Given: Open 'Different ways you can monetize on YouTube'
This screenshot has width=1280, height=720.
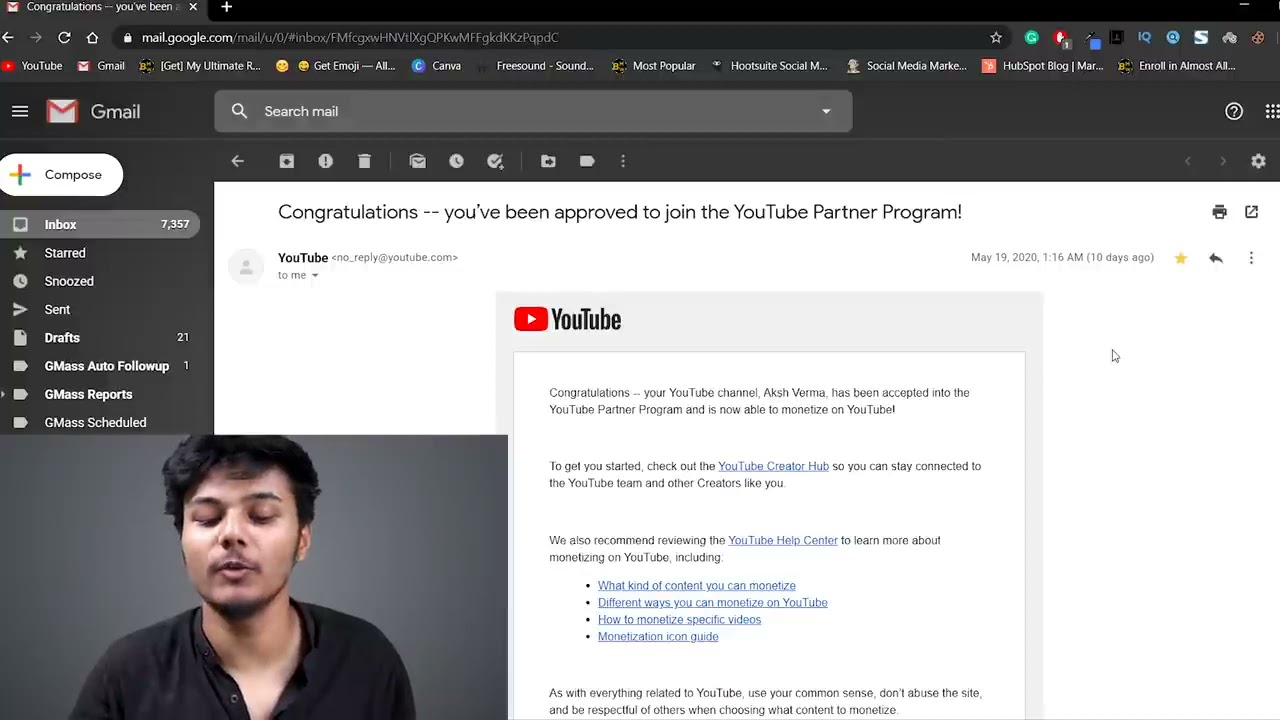Looking at the screenshot, I should (x=713, y=603).
